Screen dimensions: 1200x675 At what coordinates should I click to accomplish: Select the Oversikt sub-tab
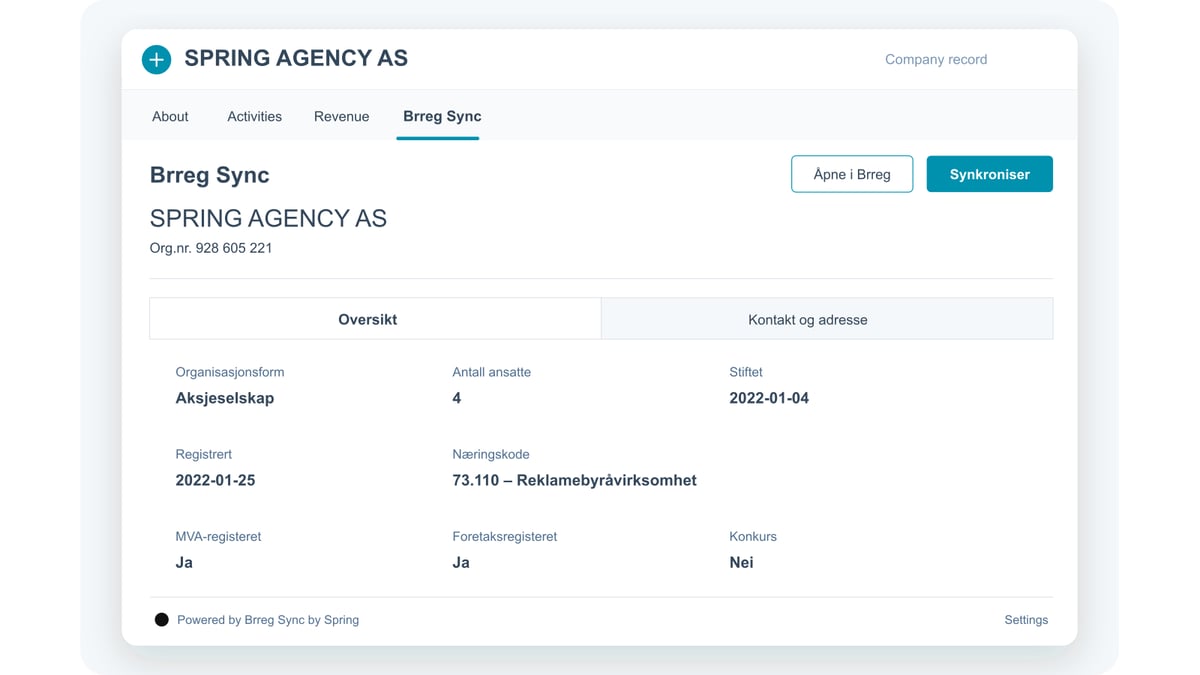tap(375, 319)
